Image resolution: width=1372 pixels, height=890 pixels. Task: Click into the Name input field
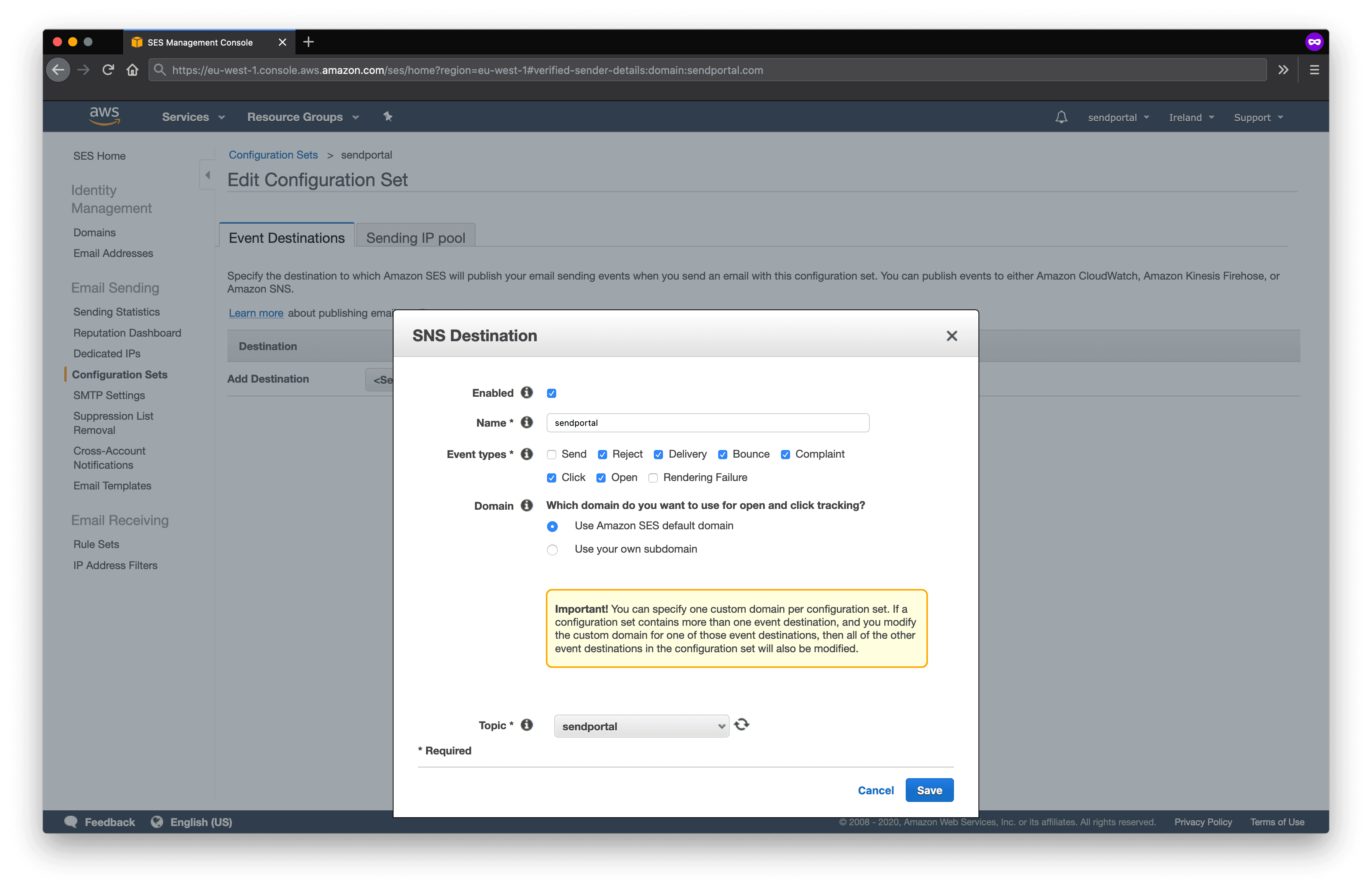pyautogui.click(x=708, y=423)
